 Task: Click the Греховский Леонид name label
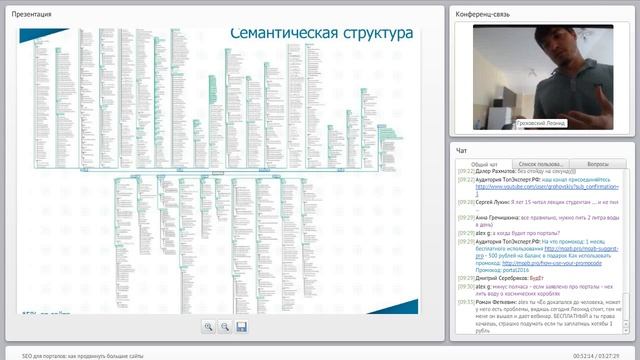click(x=541, y=123)
